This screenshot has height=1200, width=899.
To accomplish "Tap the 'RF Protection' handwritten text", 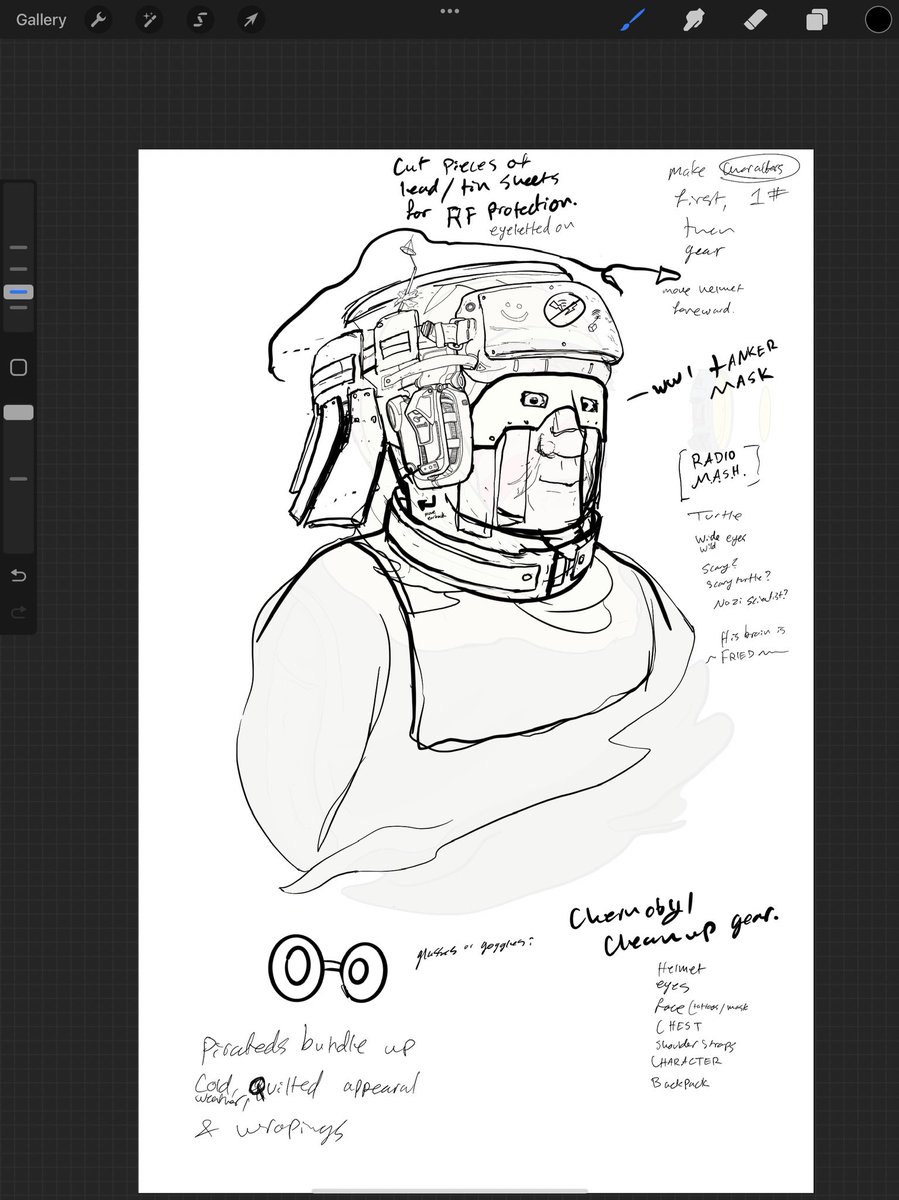I will [x=513, y=211].
